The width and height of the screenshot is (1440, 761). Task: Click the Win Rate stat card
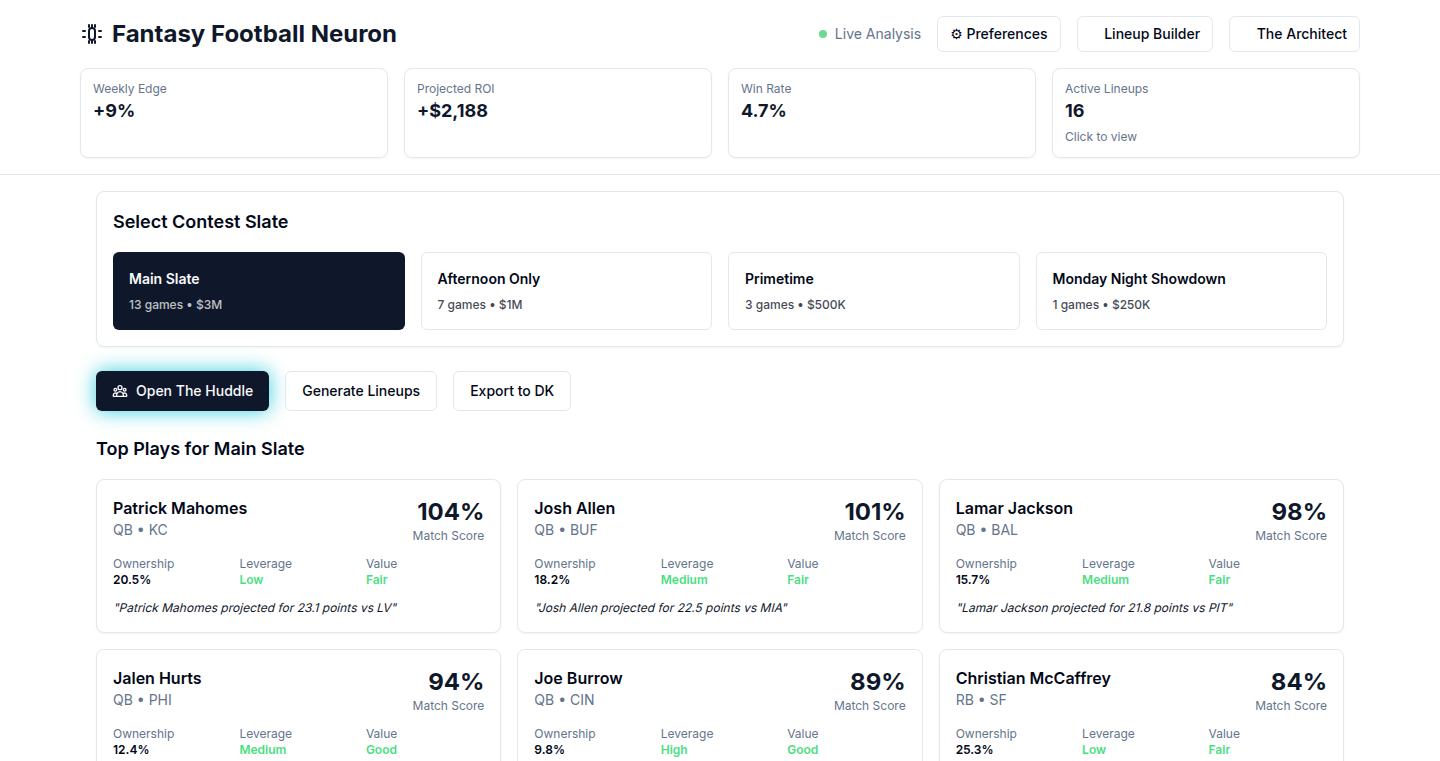point(882,113)
